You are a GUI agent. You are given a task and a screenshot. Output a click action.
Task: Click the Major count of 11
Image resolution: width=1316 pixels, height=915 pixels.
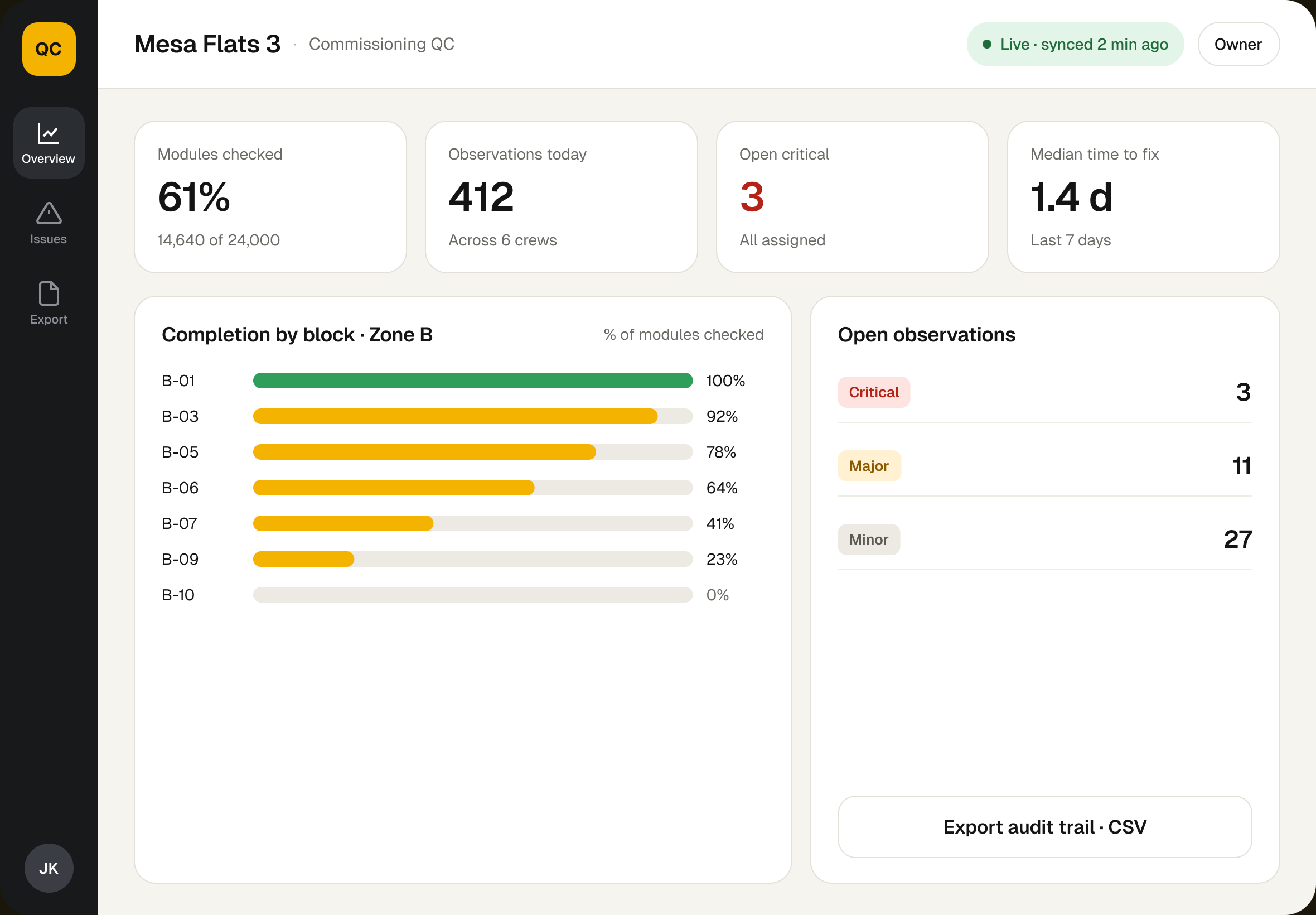pos(1241,465)
